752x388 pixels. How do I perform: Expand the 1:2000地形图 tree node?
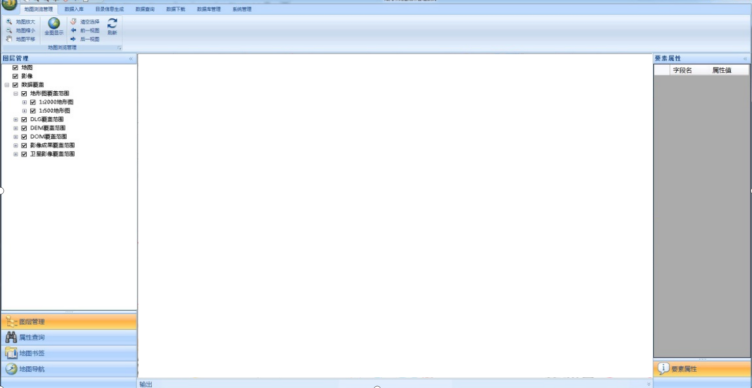(x=24, y=102)
